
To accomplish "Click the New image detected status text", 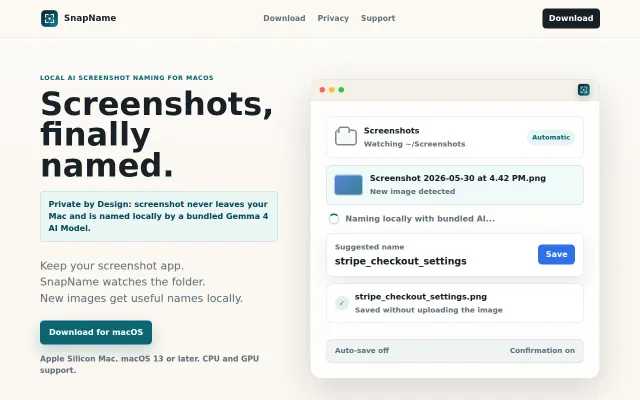I will tap(412, 191).
